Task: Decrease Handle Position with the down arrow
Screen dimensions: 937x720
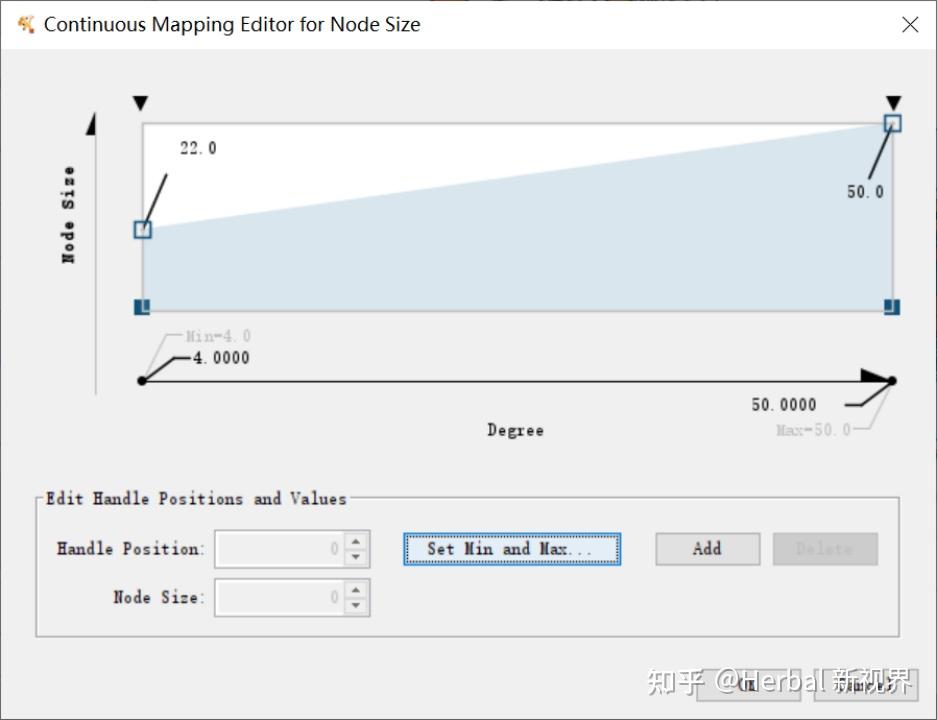Action: click(357, 556)
